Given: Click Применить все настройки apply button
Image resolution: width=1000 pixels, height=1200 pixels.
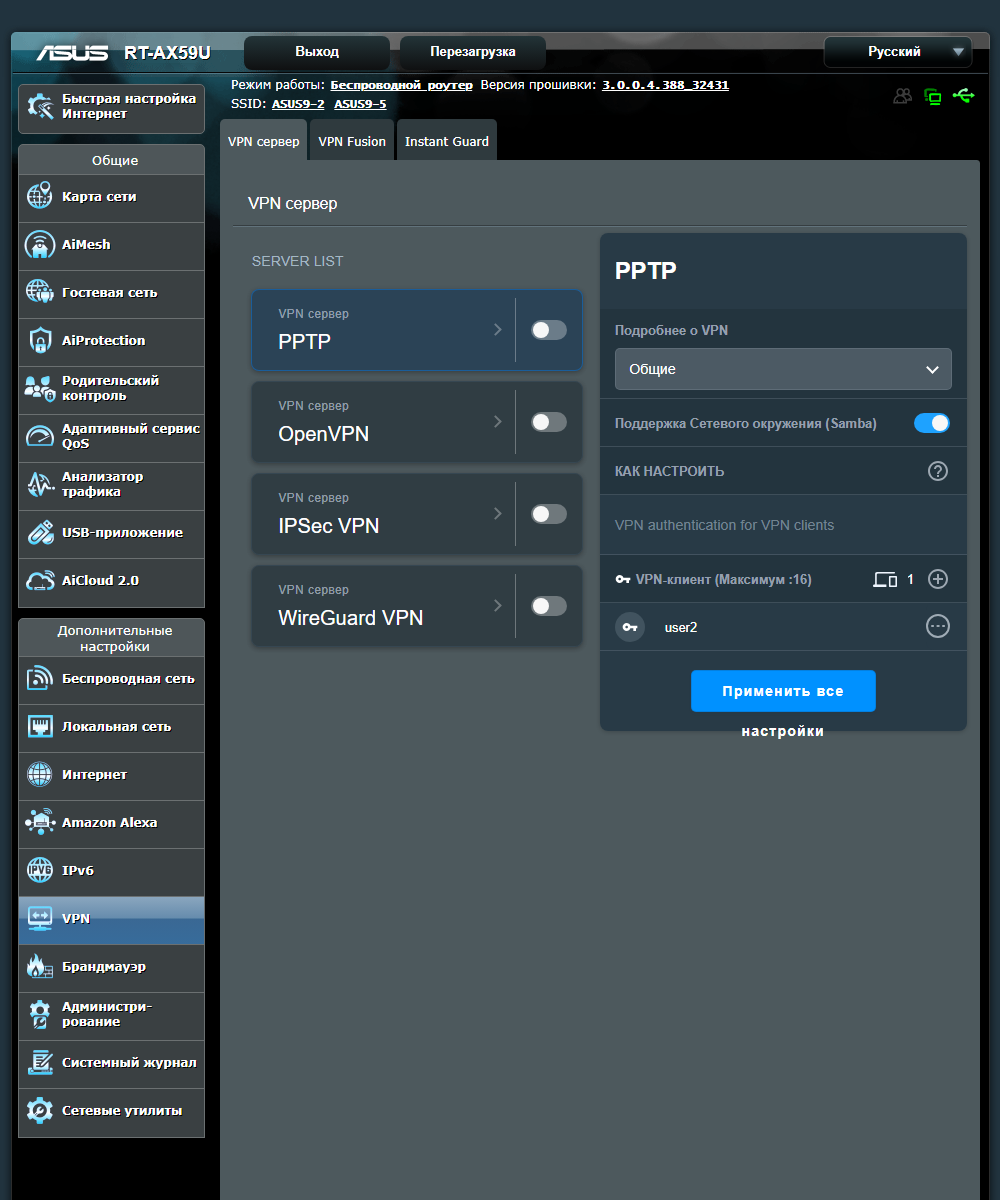Looking at the screenshot, I should 783,691.
